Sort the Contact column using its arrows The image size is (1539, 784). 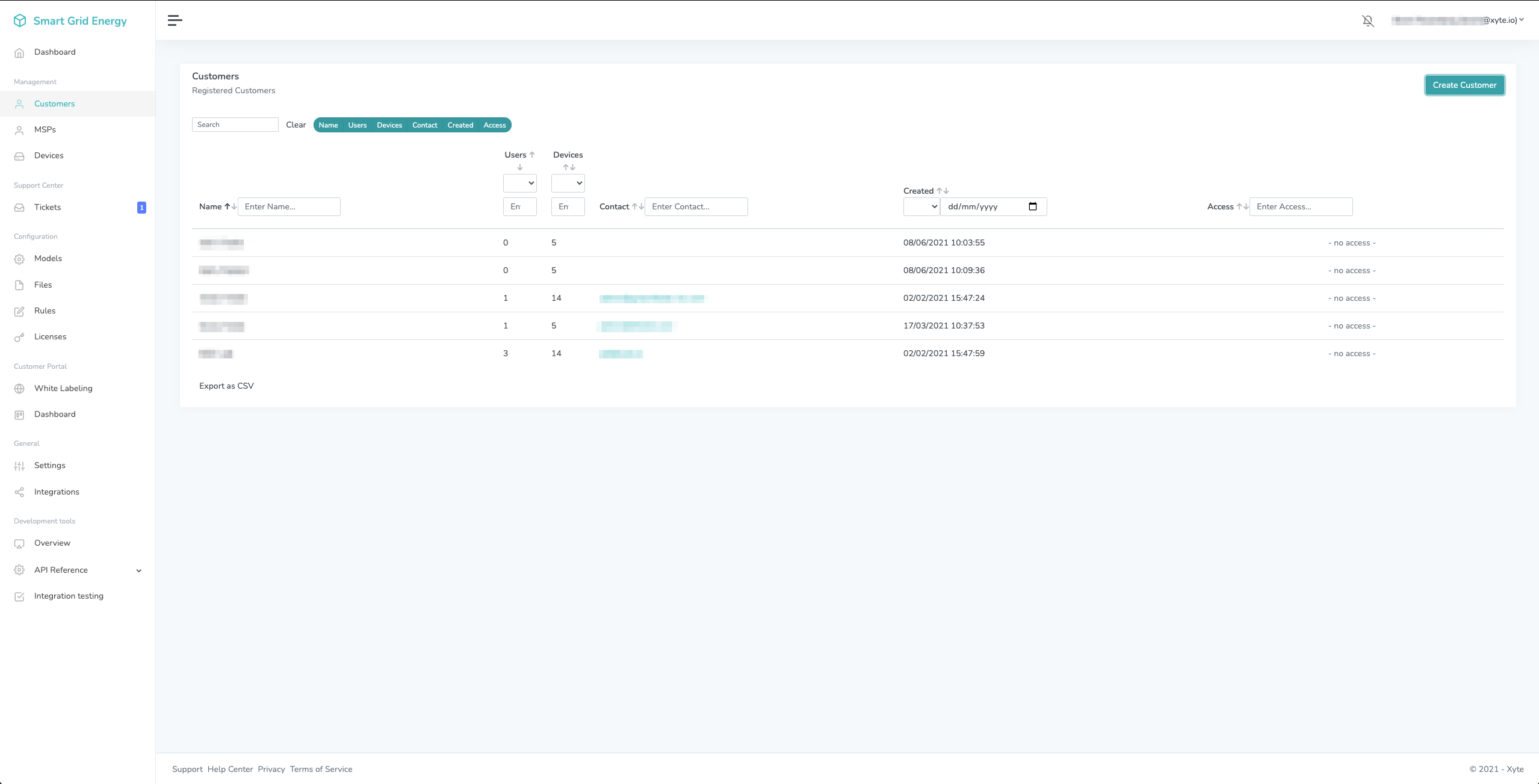click(x=637, y=206)
